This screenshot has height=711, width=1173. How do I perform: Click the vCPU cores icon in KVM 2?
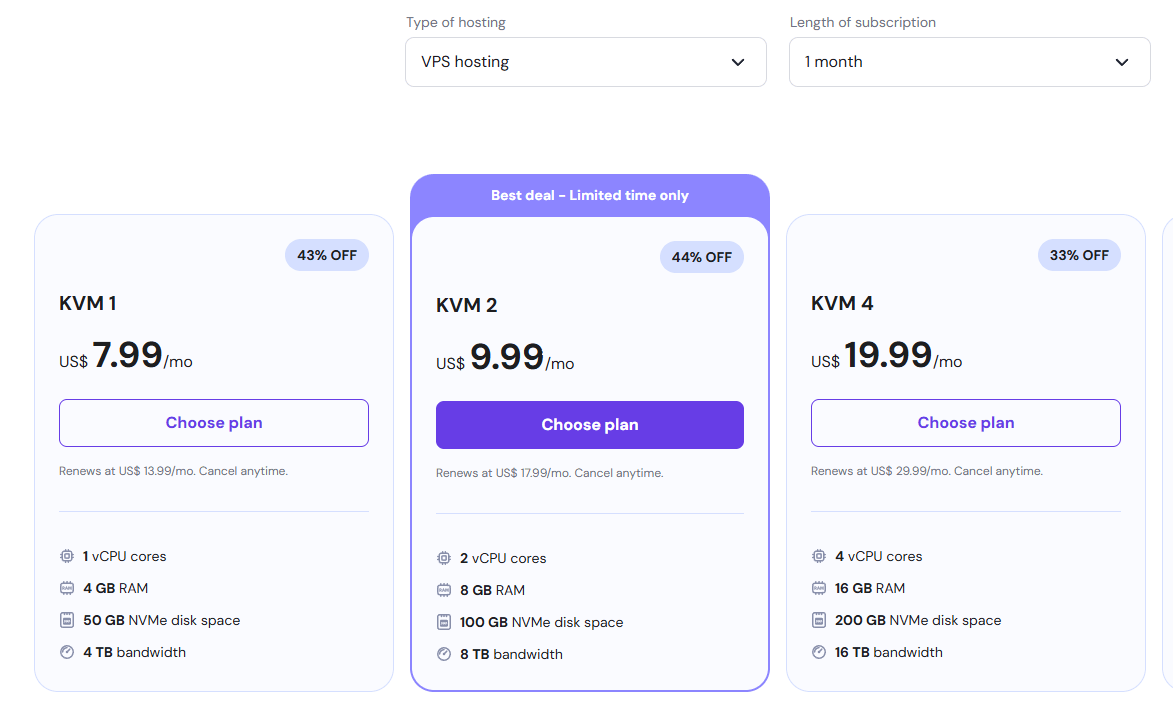point(444,558)
